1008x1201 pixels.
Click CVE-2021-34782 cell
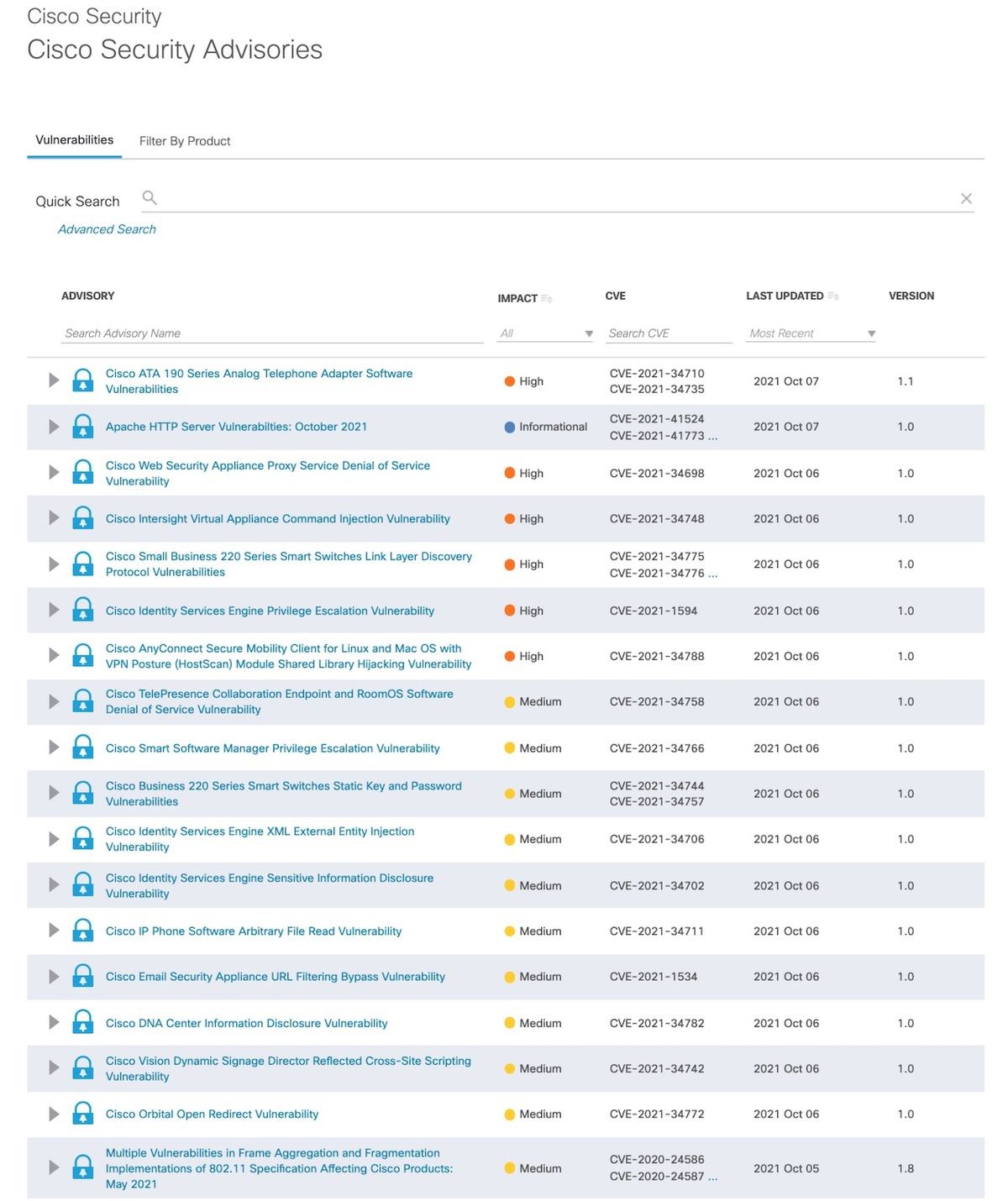pyautogui.click(x=657, y=1023)
